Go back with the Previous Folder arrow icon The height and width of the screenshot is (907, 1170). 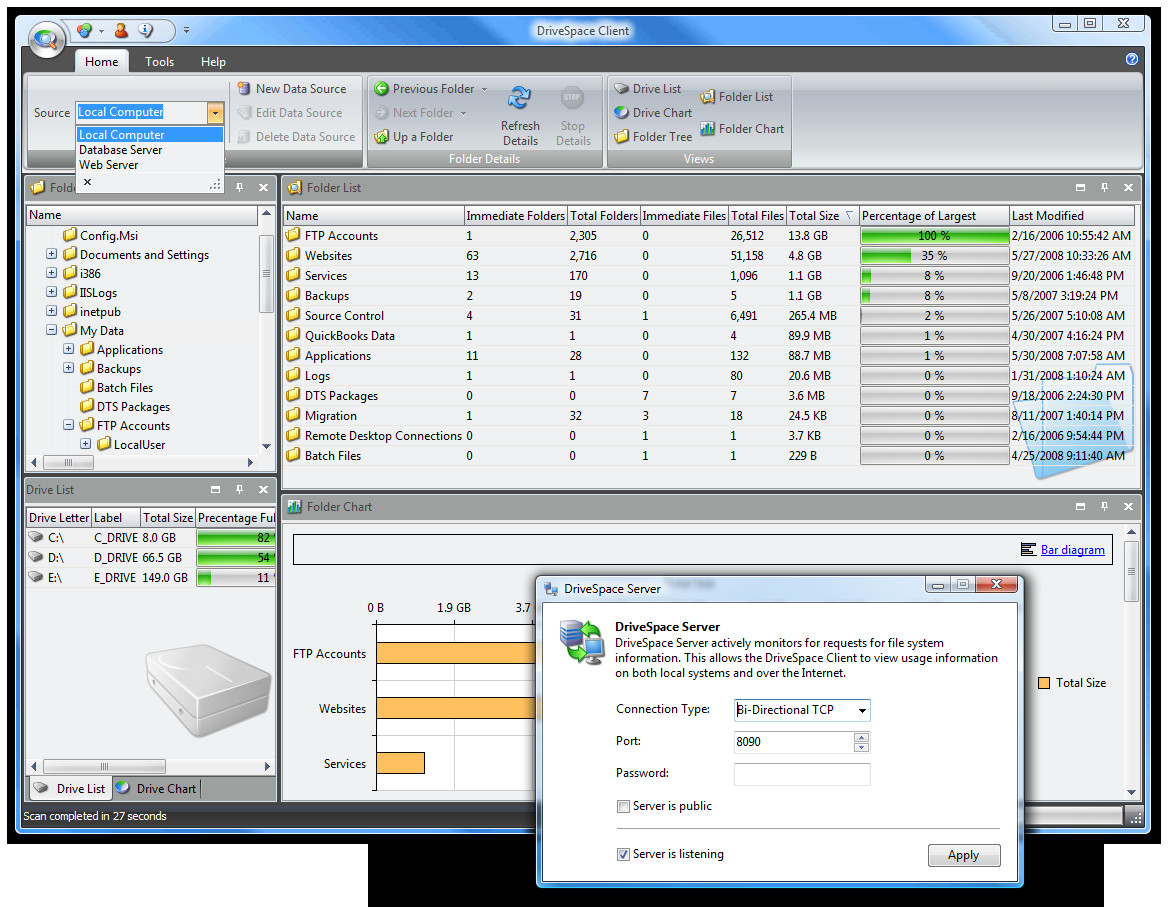tap(381, 89)
